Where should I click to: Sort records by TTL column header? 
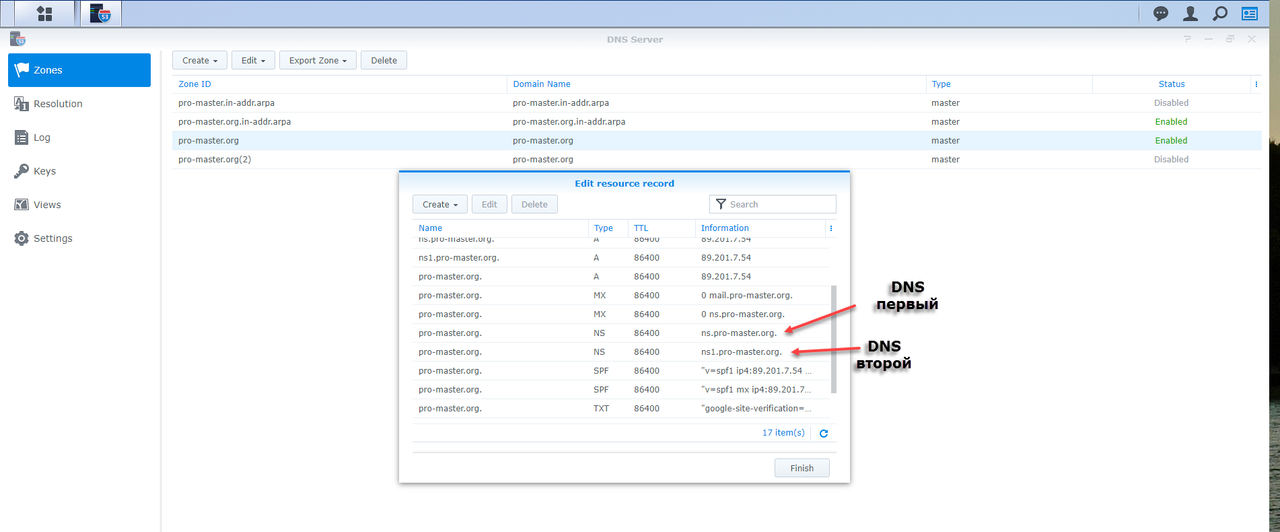(x=661, y=228)
